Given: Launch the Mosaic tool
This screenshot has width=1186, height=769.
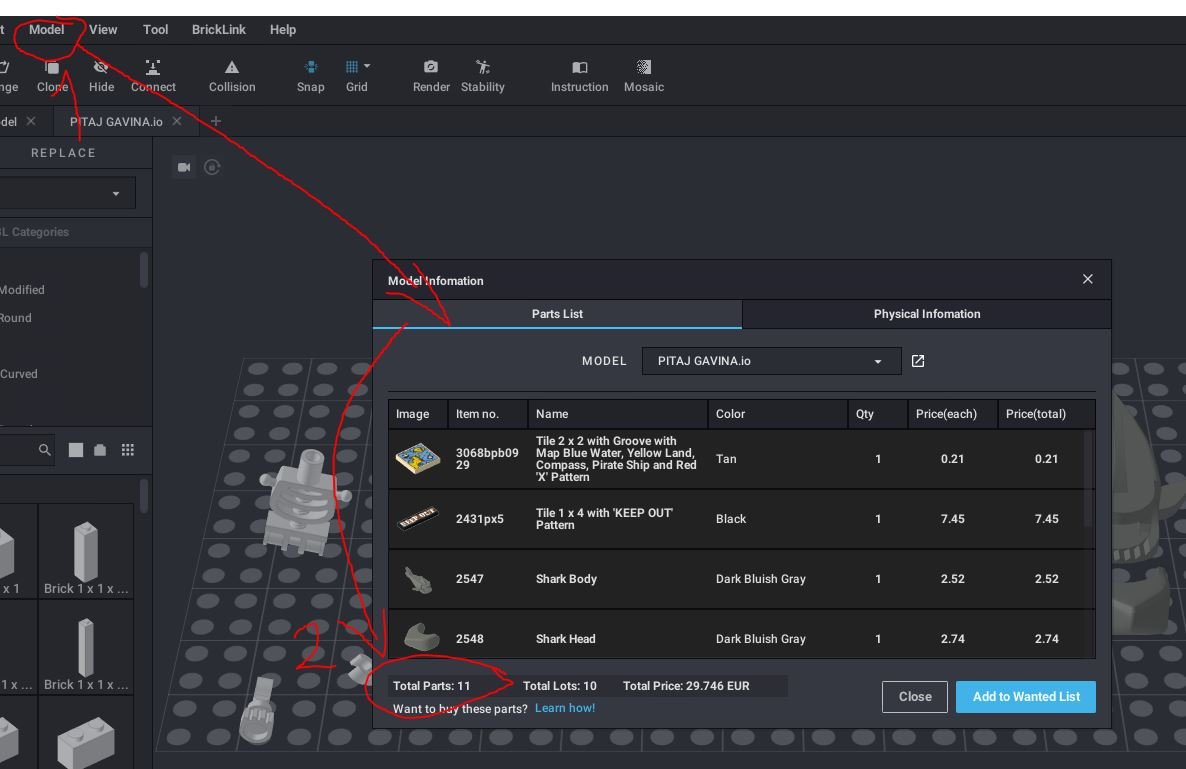Looking at the screenshot, I should [x=644, y=68].
